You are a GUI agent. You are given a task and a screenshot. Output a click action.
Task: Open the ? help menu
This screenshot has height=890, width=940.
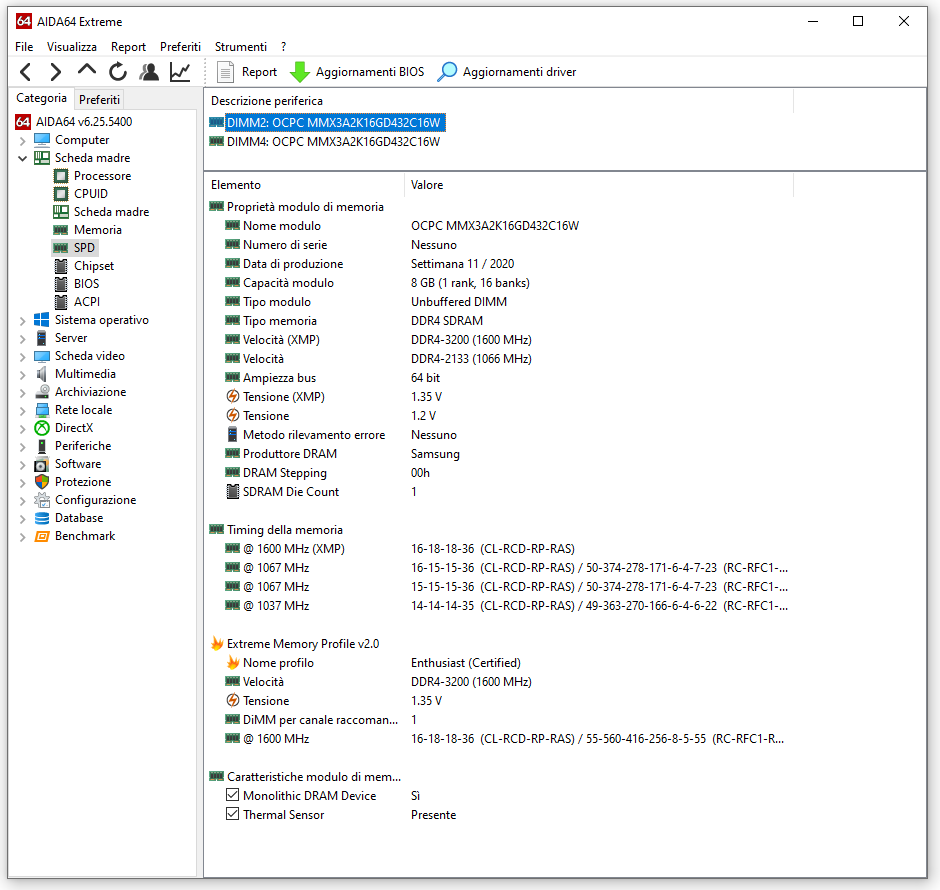(284, 47)
